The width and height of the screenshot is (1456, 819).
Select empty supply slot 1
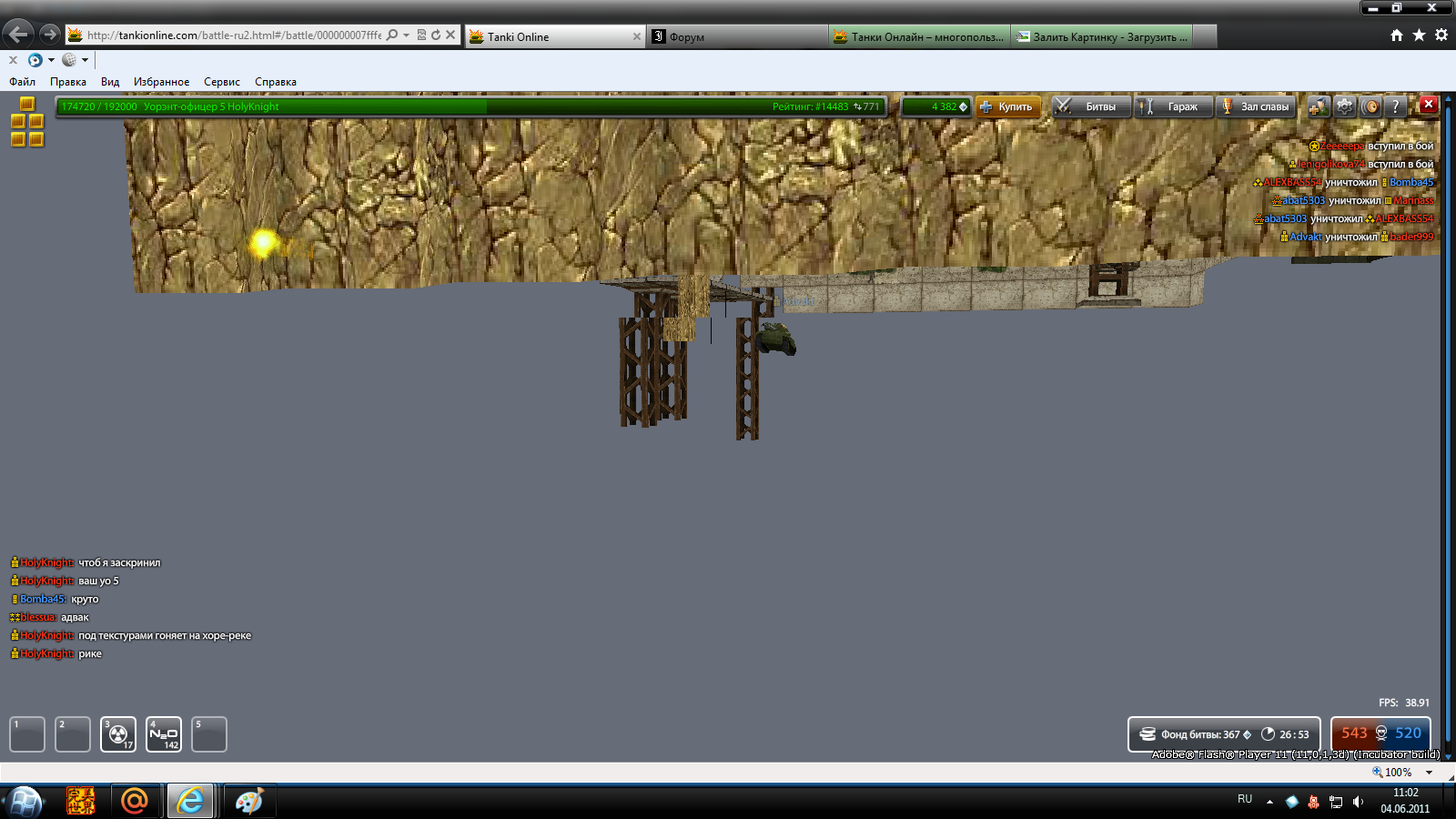(27, 734)
